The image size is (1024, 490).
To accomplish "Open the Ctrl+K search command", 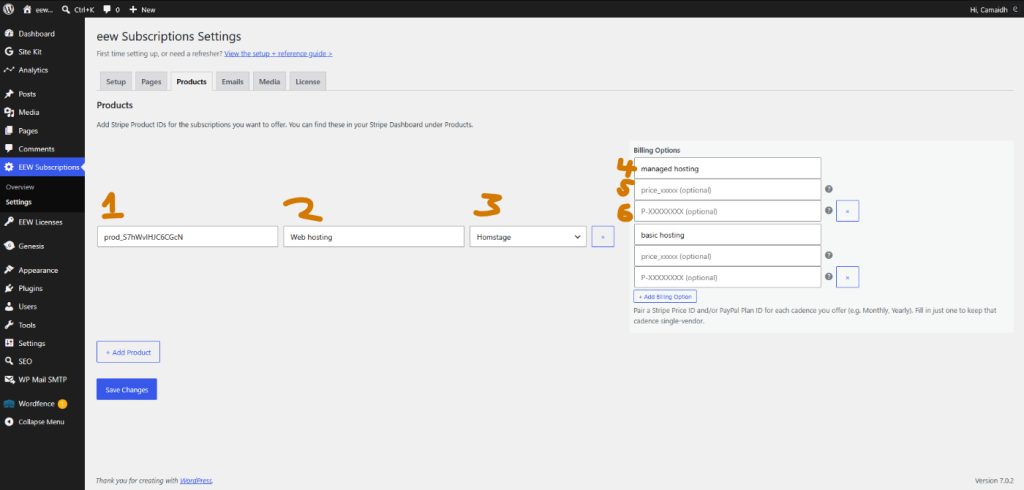I will [x=78, y=9].
